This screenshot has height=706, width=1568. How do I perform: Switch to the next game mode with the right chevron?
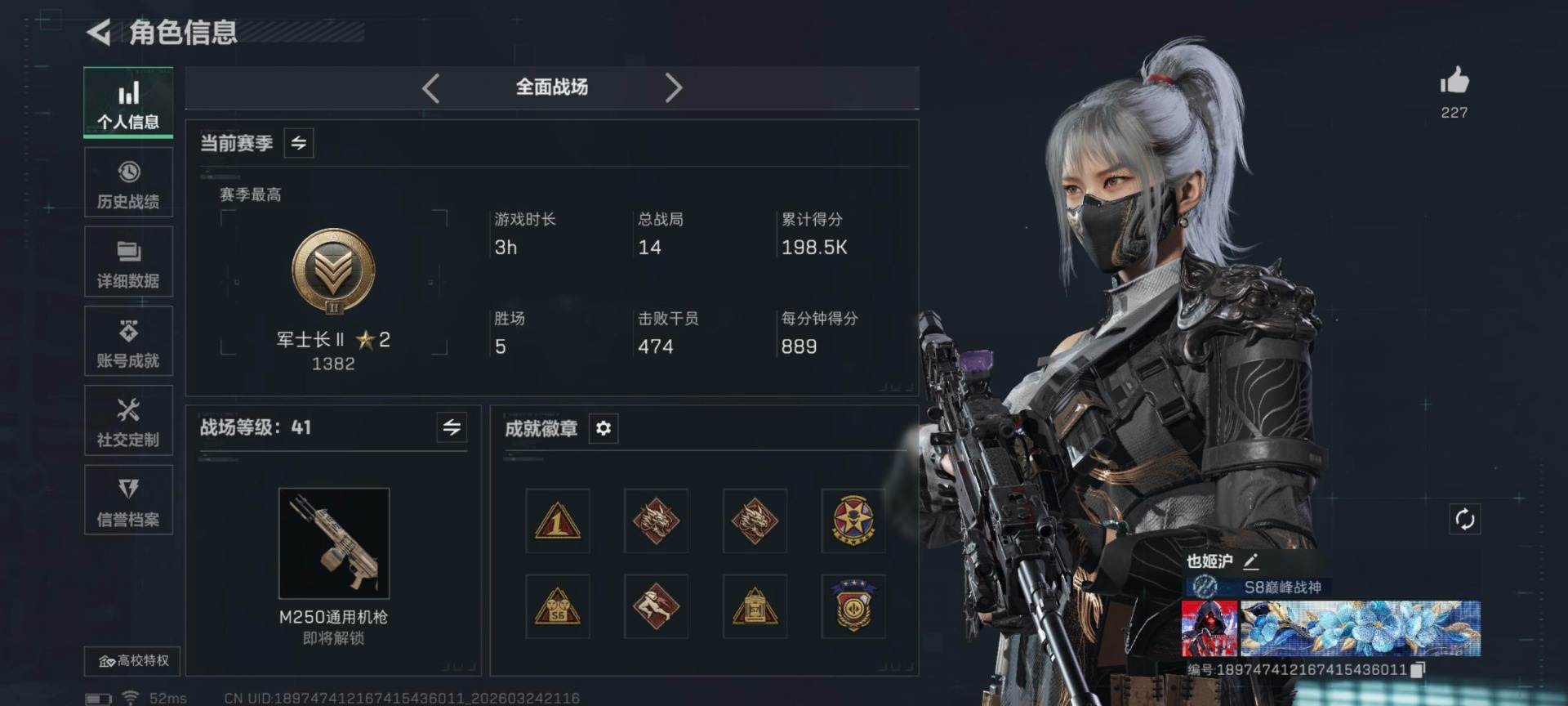tap(673, 87)
